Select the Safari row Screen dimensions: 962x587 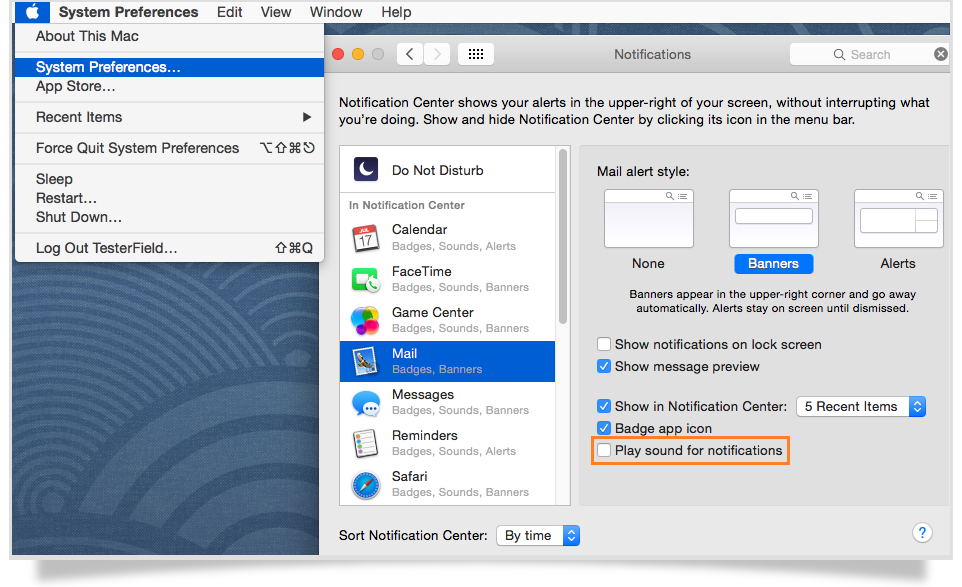[x=448, y=485]
